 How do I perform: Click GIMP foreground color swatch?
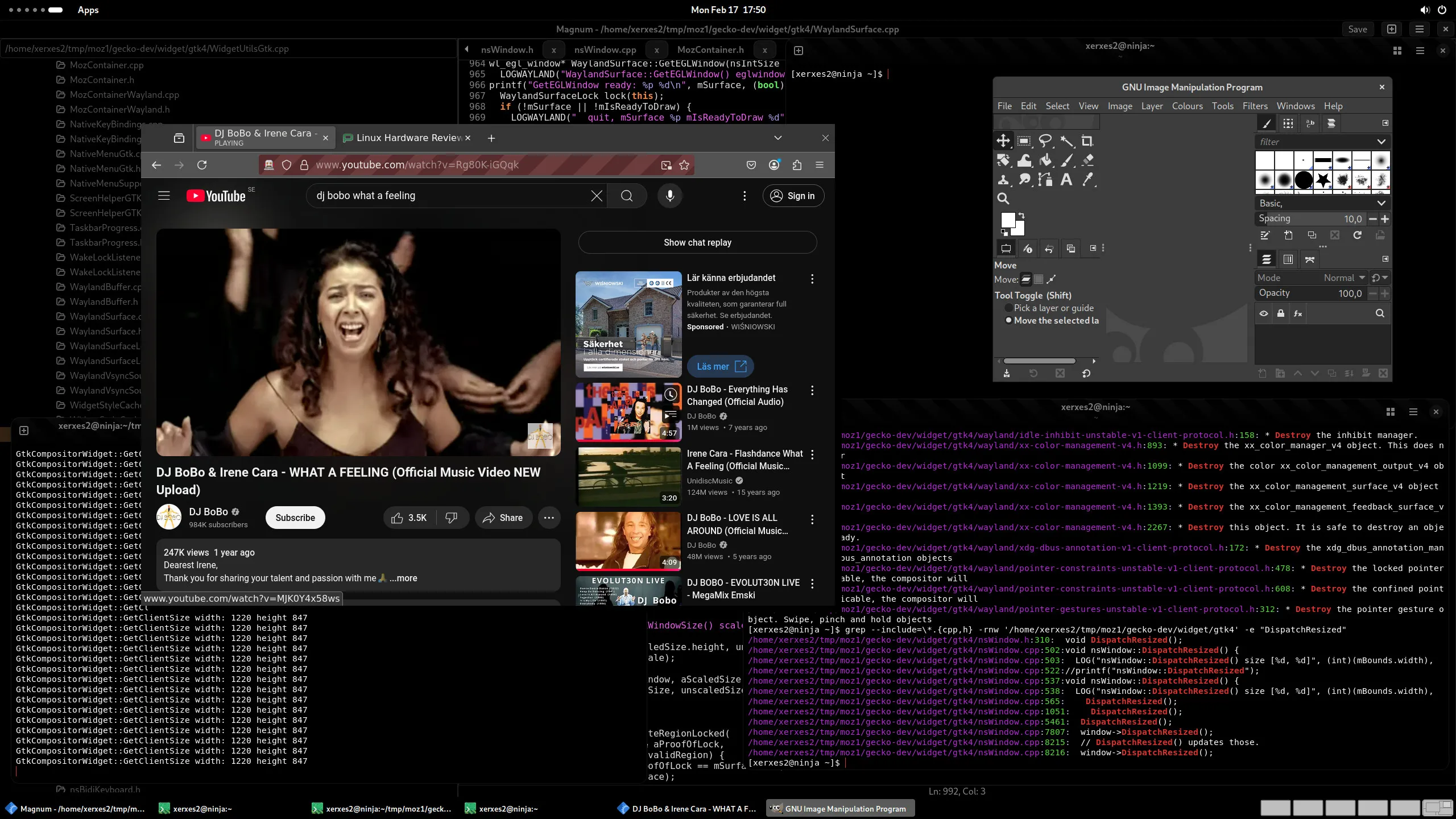click(x=1008, y=220)
